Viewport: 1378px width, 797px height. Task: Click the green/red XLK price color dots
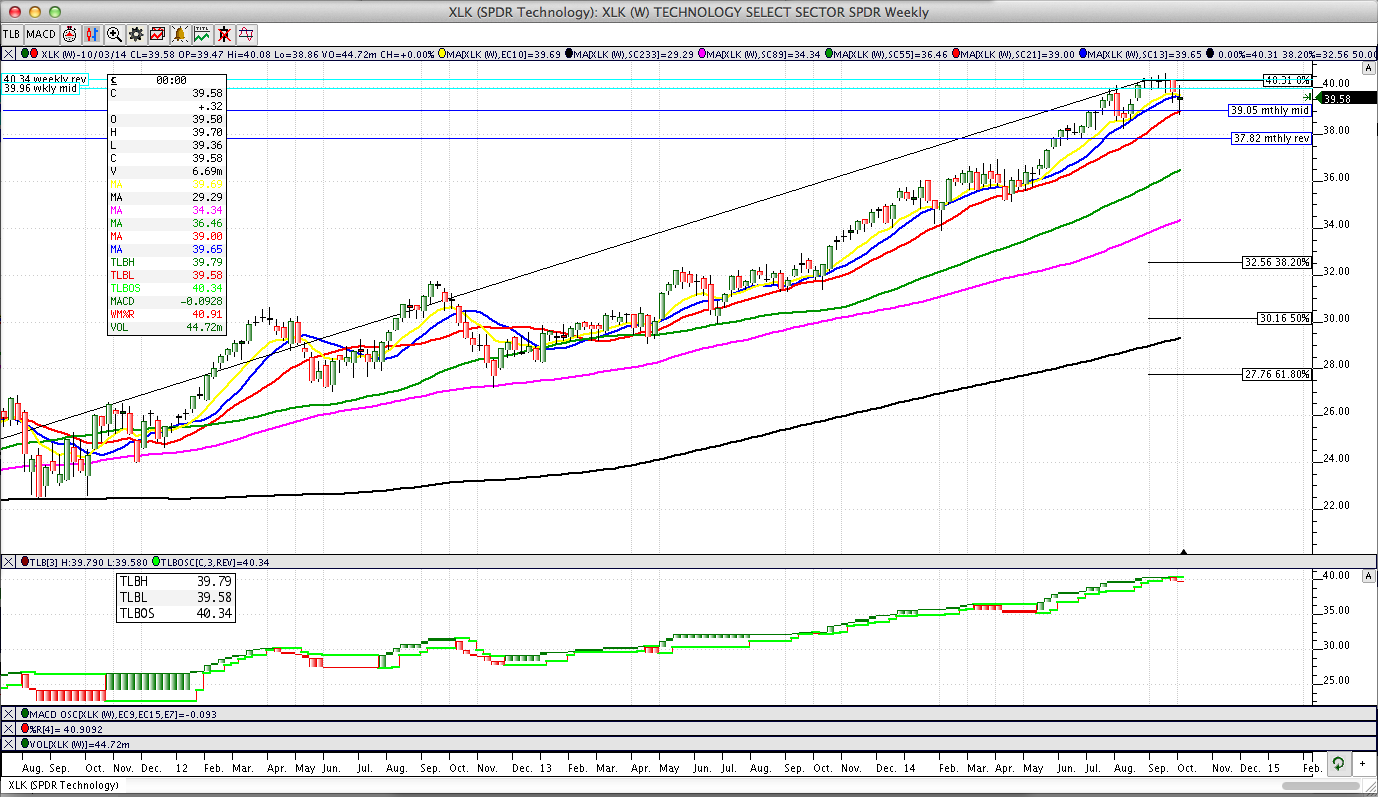point(29,54)
